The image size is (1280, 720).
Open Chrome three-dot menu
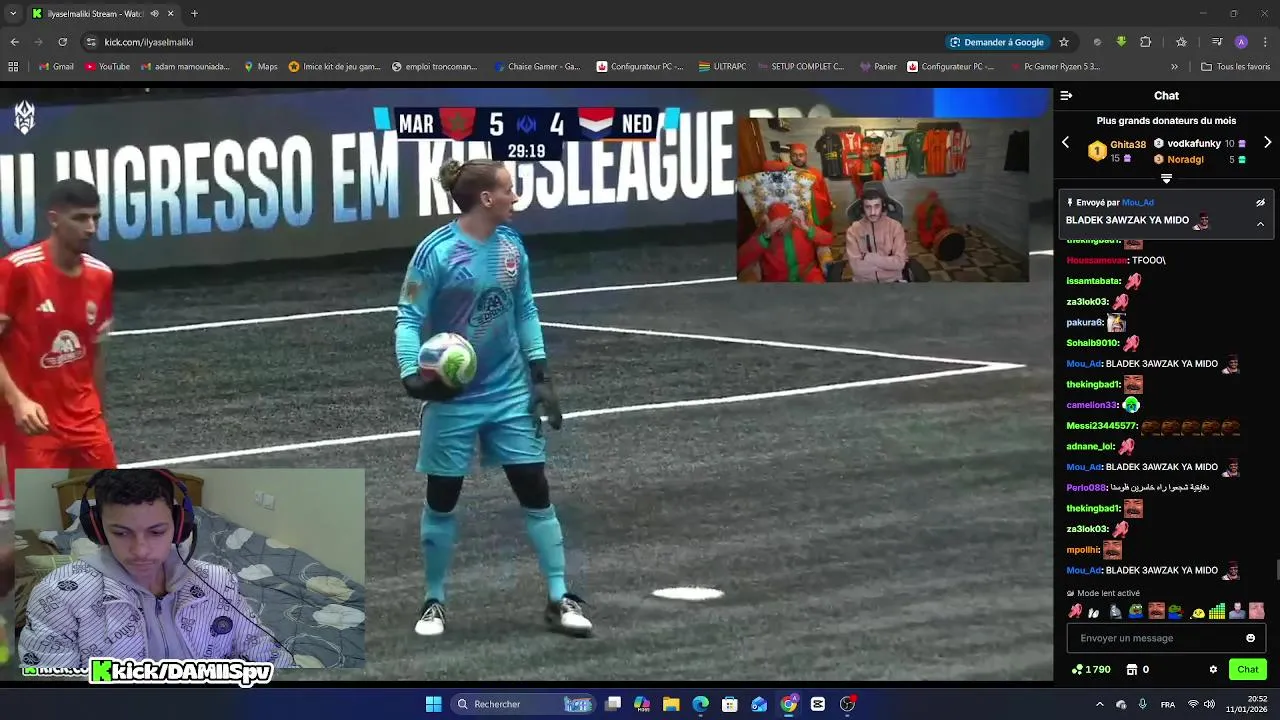coord(1266,42)
